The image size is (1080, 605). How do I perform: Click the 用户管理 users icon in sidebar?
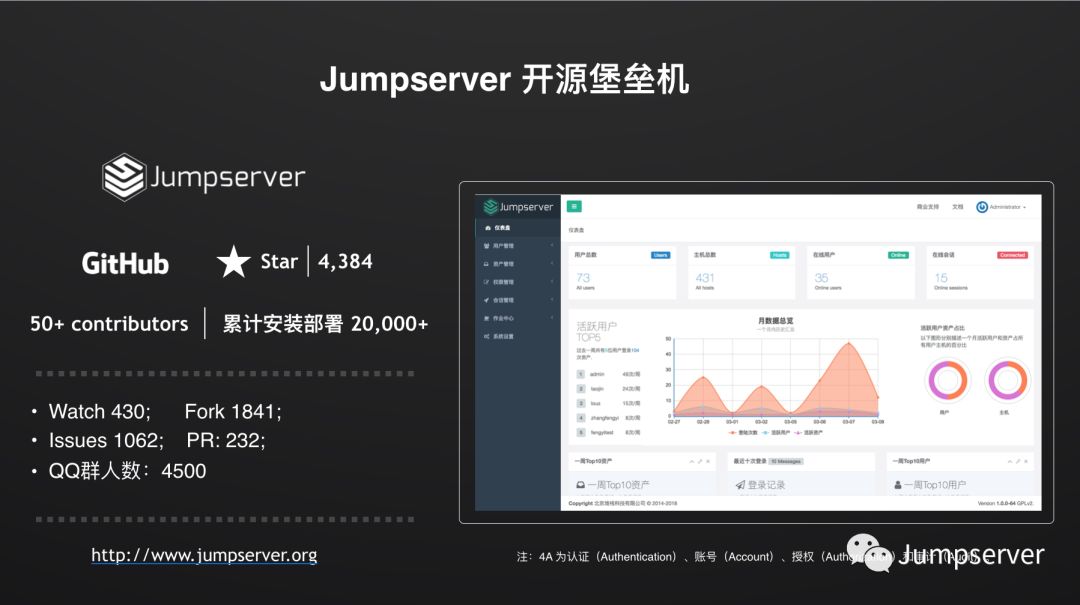486,246
